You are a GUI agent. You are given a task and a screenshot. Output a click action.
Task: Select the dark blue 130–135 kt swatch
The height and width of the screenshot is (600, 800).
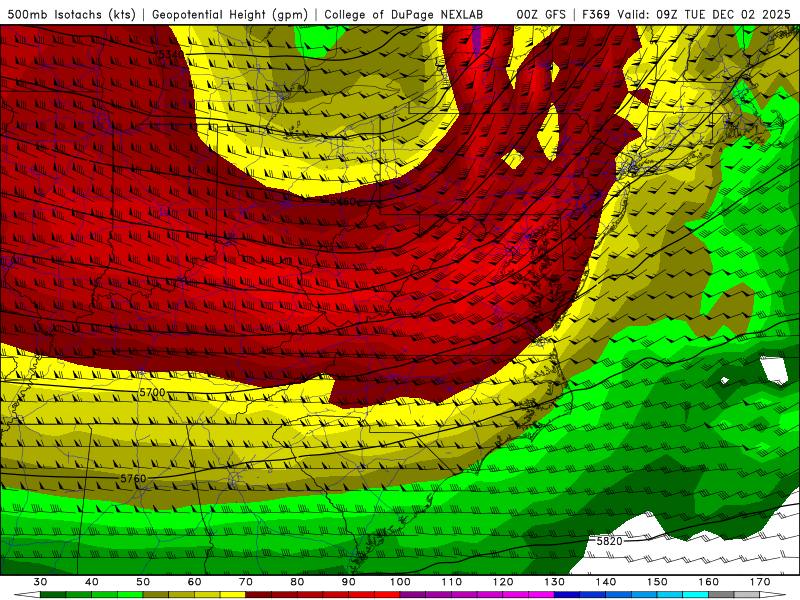(567, 595)
